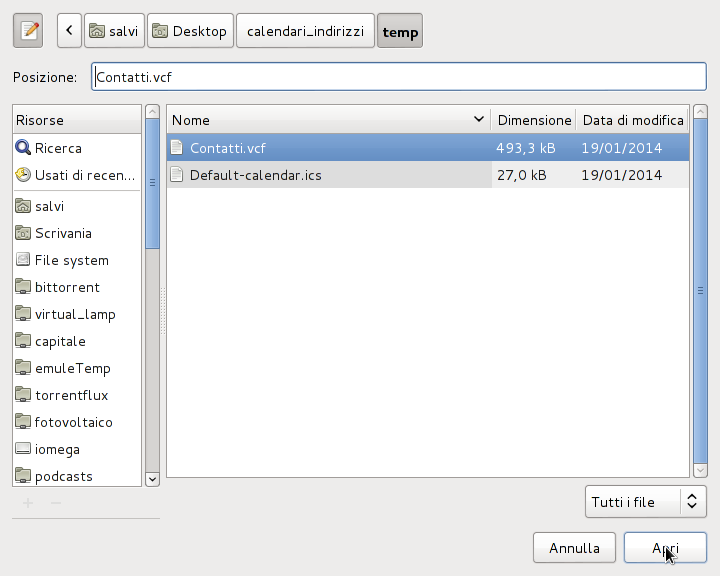The height and width of the screenshot is (576, 720).
Task: Click the file list scrollbar up arrow
Action: pyautogui.click(x=700, y=112)
